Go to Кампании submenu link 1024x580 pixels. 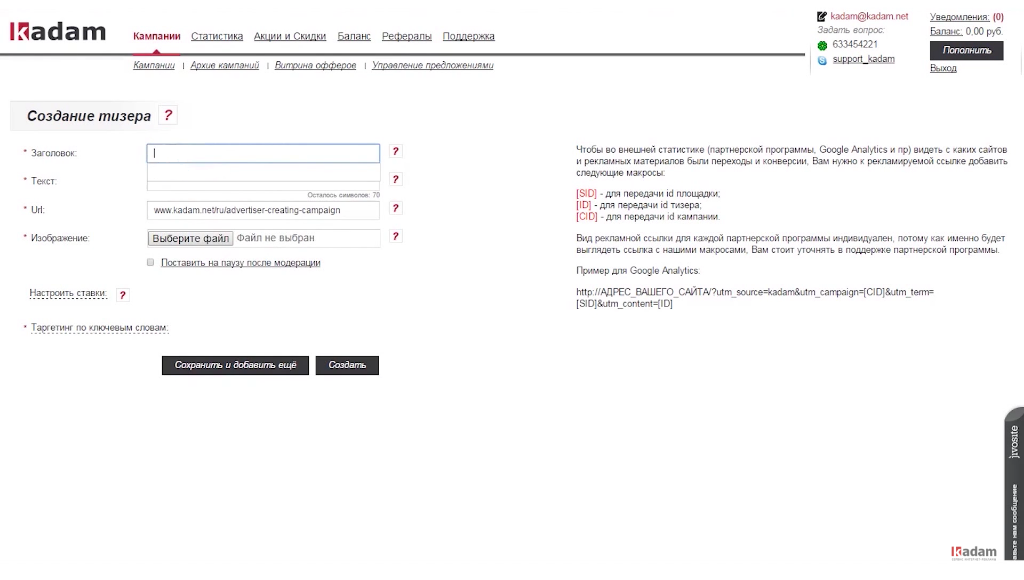point(154,65)
